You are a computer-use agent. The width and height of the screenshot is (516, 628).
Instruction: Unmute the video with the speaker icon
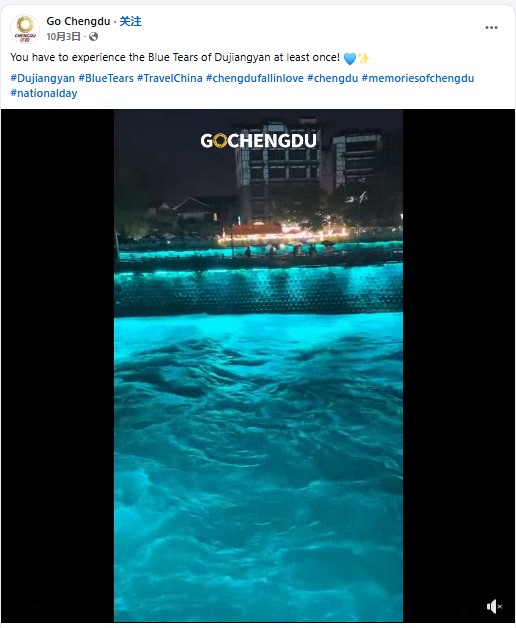(x=494, y=606)
